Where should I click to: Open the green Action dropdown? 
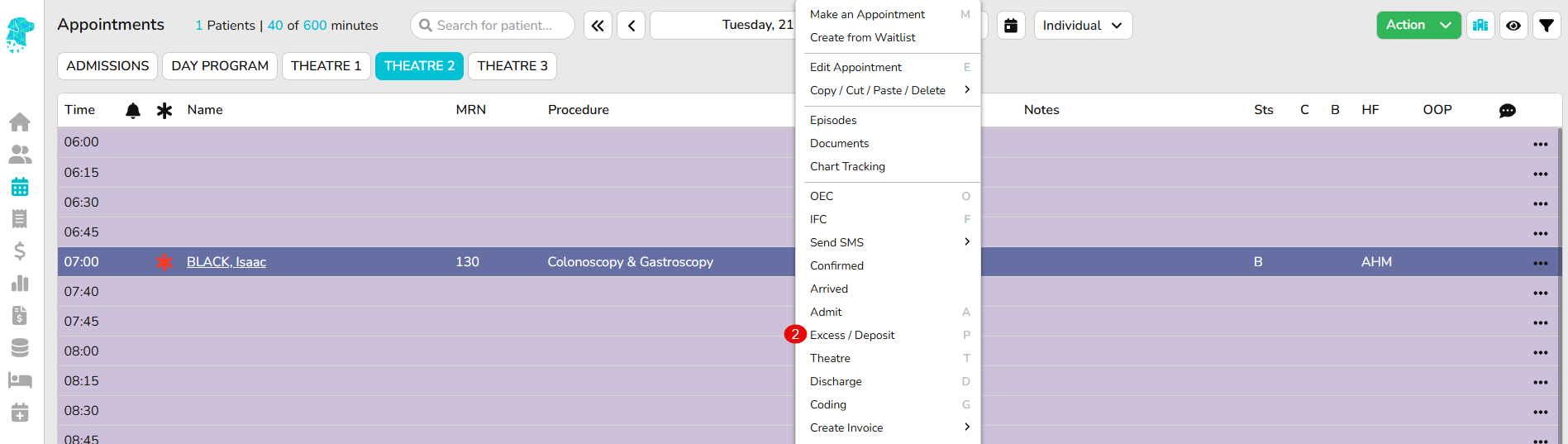(1418, 26)
